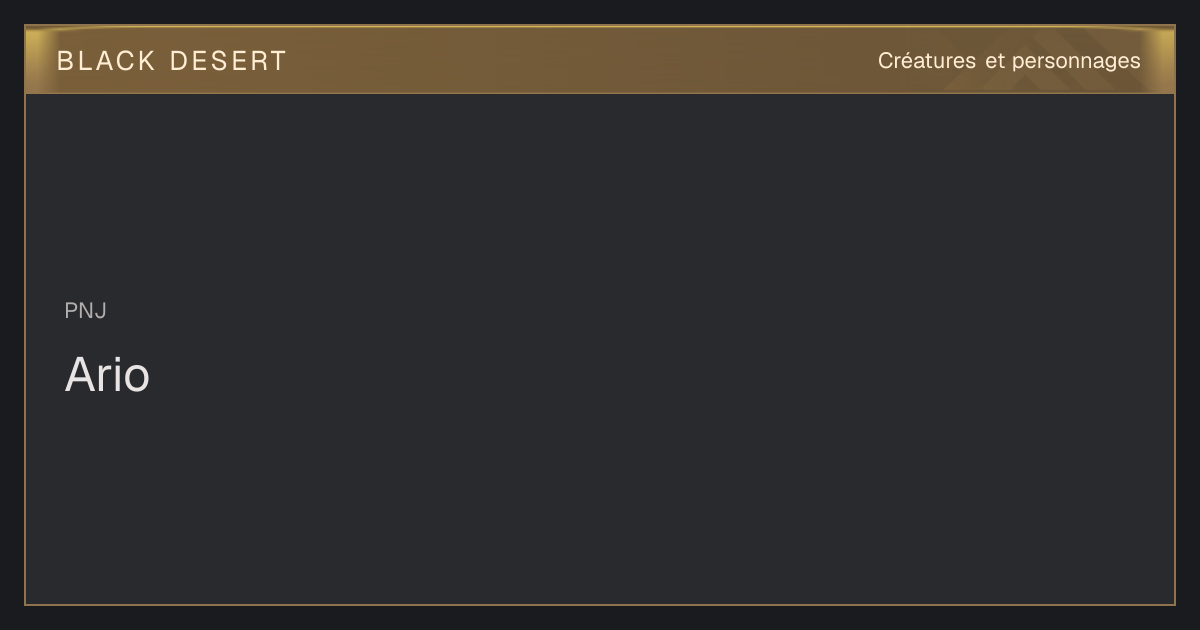Image resolution: width=1200 pixels, height=630 pixels.
Task: Open the Créatures et personnages category
Action: click(x=1009, y=61)
